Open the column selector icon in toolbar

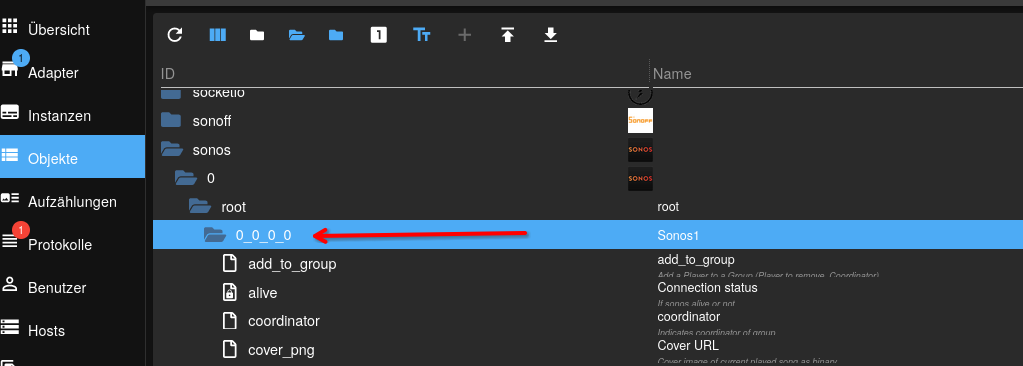point(217,35)
